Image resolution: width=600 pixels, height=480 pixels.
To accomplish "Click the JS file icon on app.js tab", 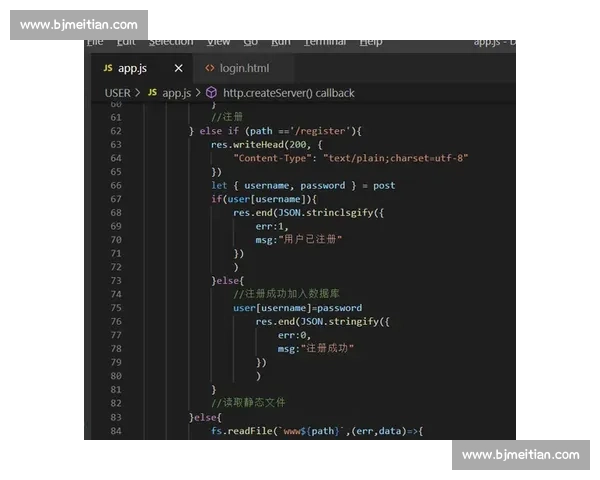I will (x=107, y=68).
